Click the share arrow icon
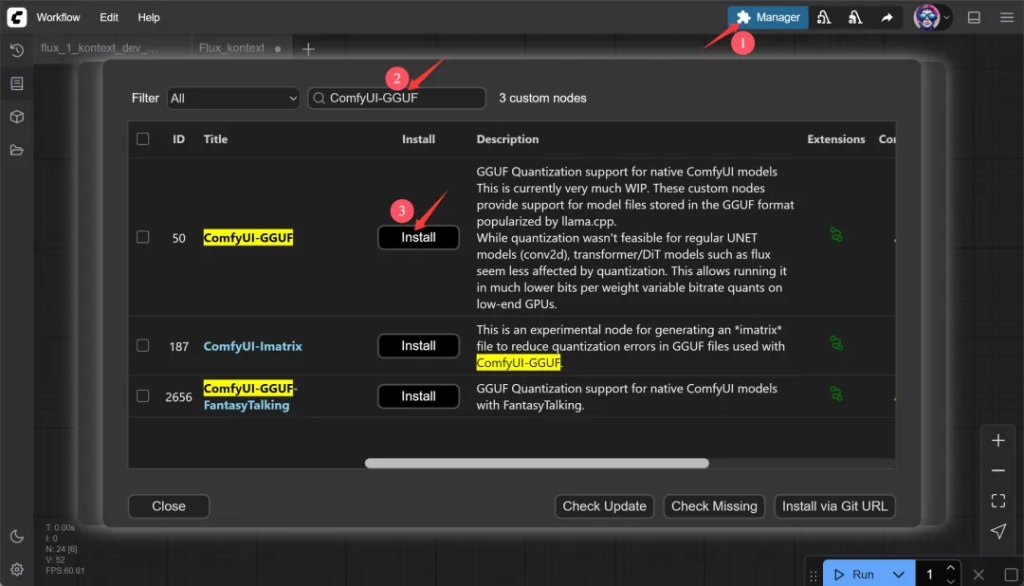1024x586 pixels. pyautogui.click(x=886, y=18)
